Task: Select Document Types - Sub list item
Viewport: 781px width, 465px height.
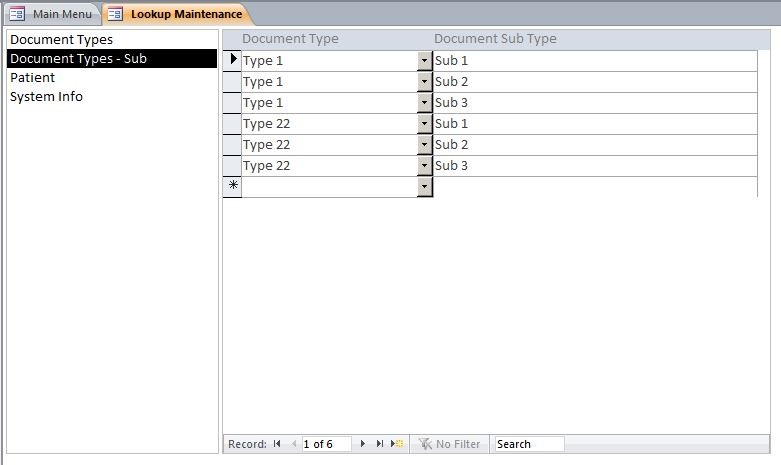Action: pos(112,58)
